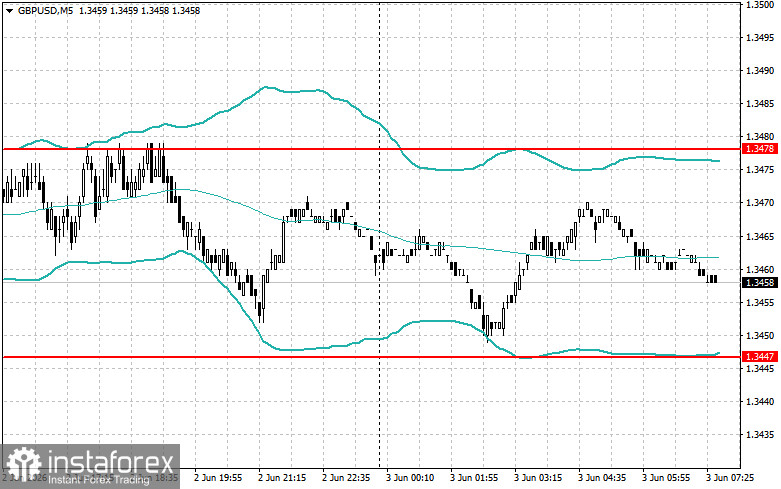Viewport: 781px width, 489px height.
Task: Click the black 1.3458 current price tag
Action: (x=759, y=283)
